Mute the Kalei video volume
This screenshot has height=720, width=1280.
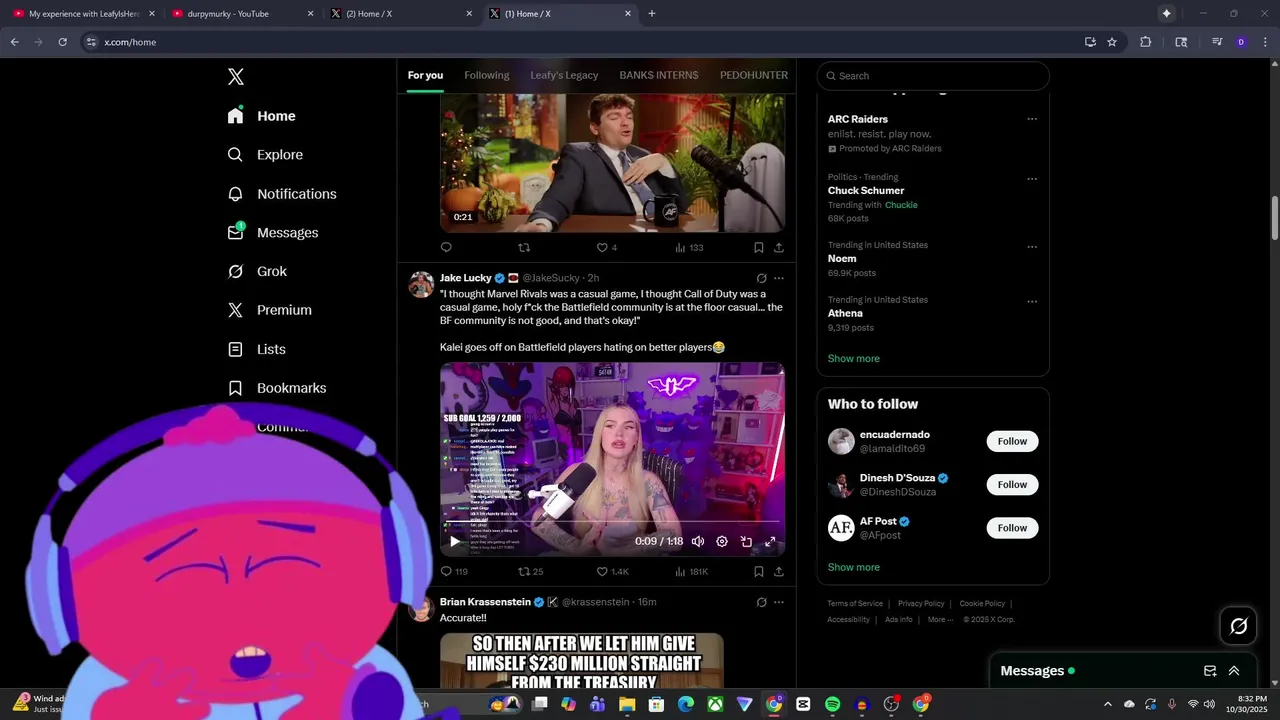click(698, 542)
